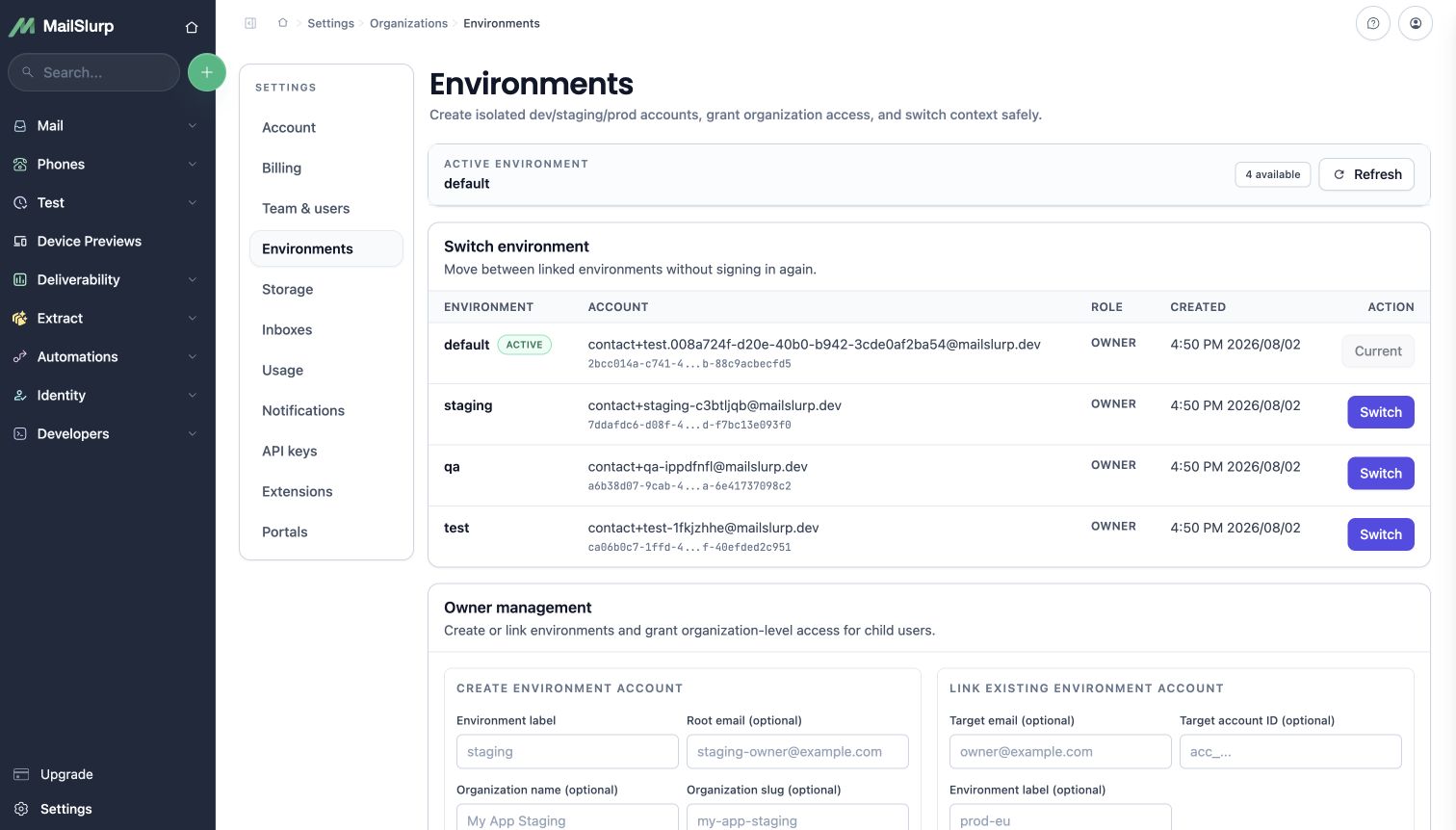Click the Identity person icon
The width and height of the screenshot is (1456, 830).
[x=20, y=395]
